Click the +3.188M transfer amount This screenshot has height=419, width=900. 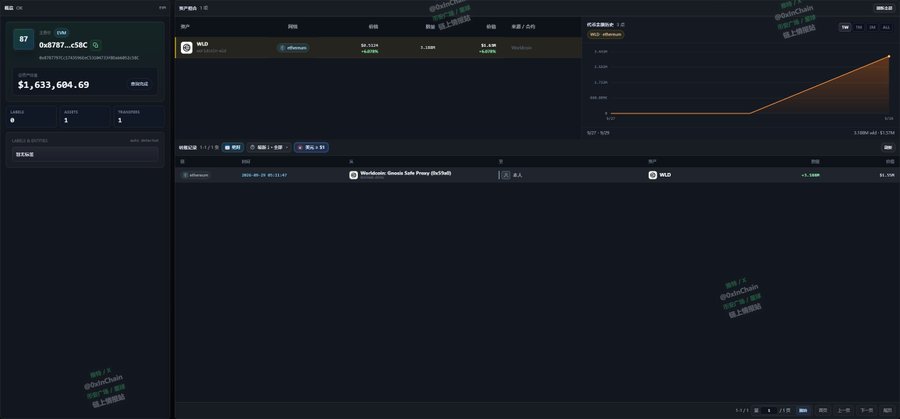pos(810,175)
